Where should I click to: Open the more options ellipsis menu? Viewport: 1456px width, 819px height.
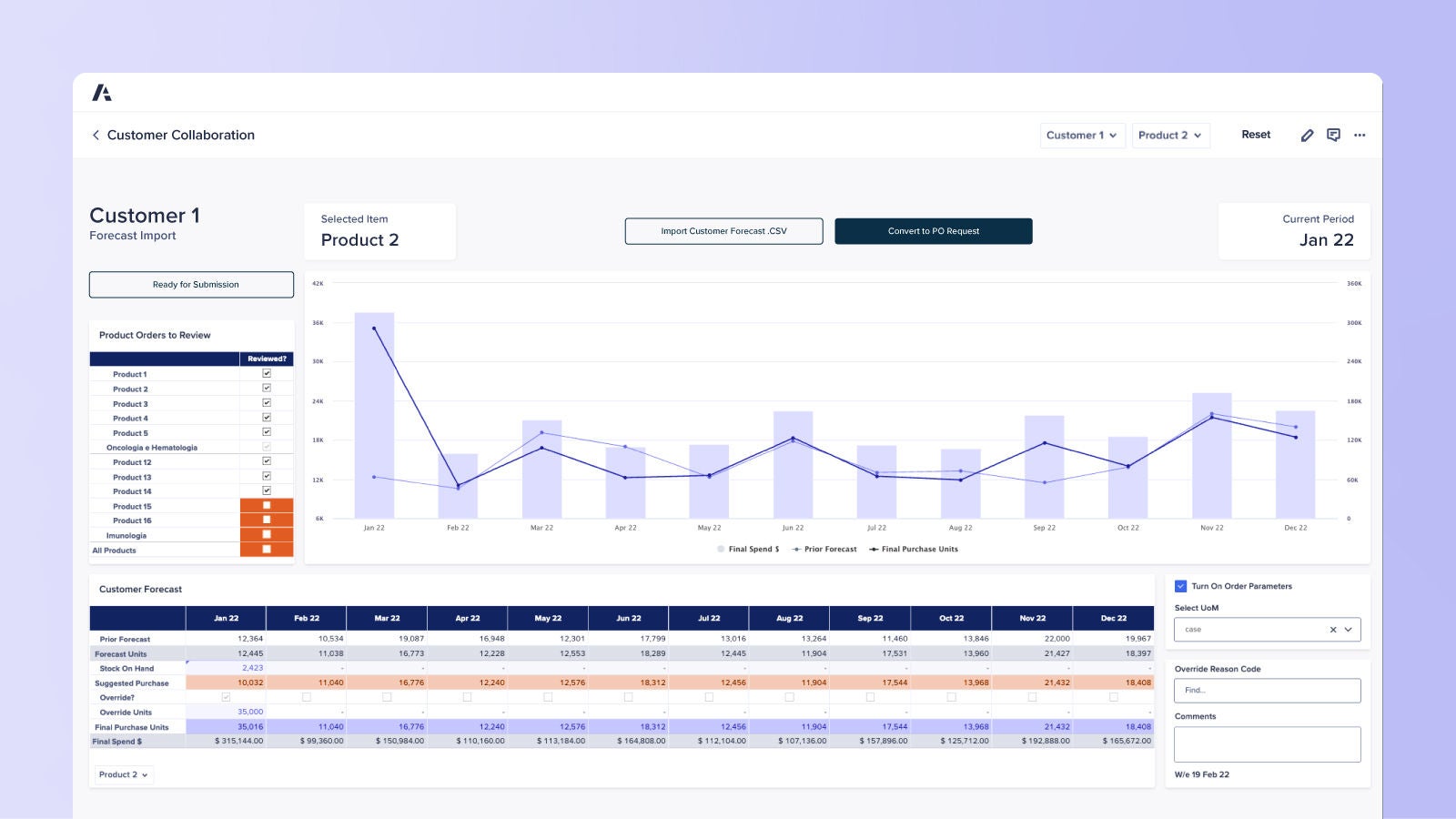tap(1360, 135)
